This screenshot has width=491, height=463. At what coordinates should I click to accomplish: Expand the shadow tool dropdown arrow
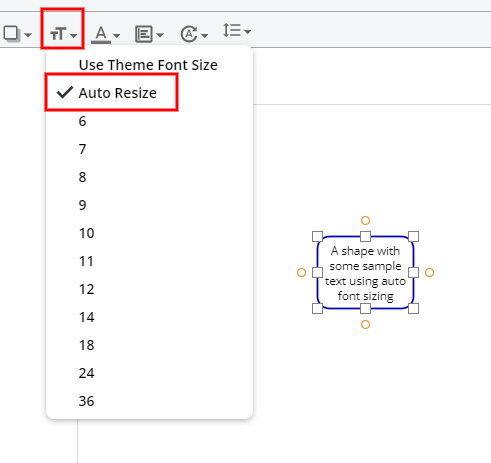(x=28, y=35)
